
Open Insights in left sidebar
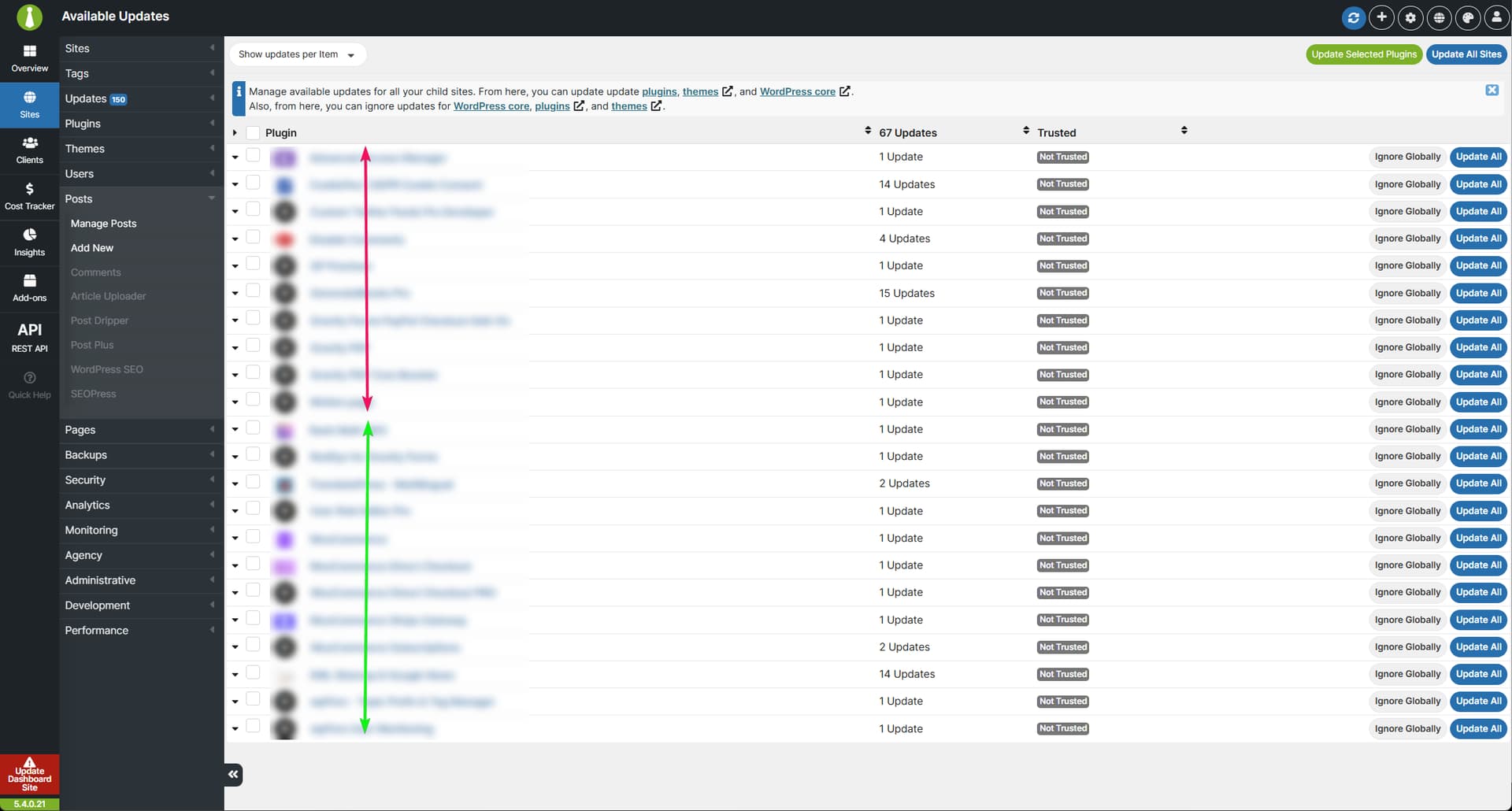point(29,242)
